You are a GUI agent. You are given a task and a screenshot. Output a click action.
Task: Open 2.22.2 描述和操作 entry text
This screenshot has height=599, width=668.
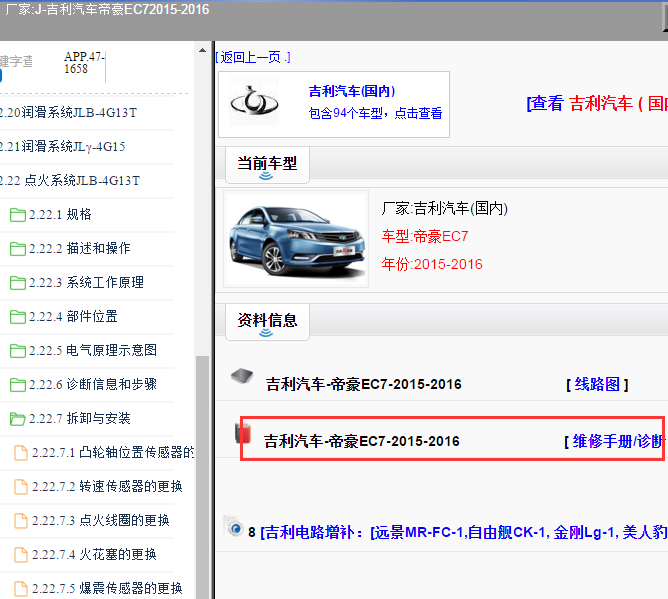click(79, 249)
